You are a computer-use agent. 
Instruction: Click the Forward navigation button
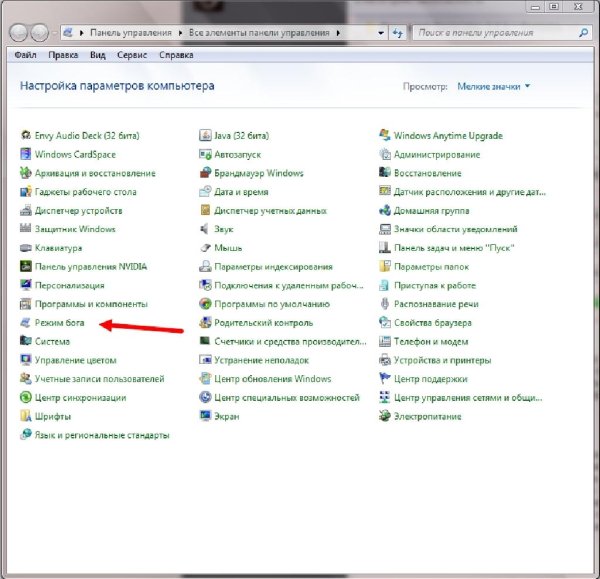(39, 33)
